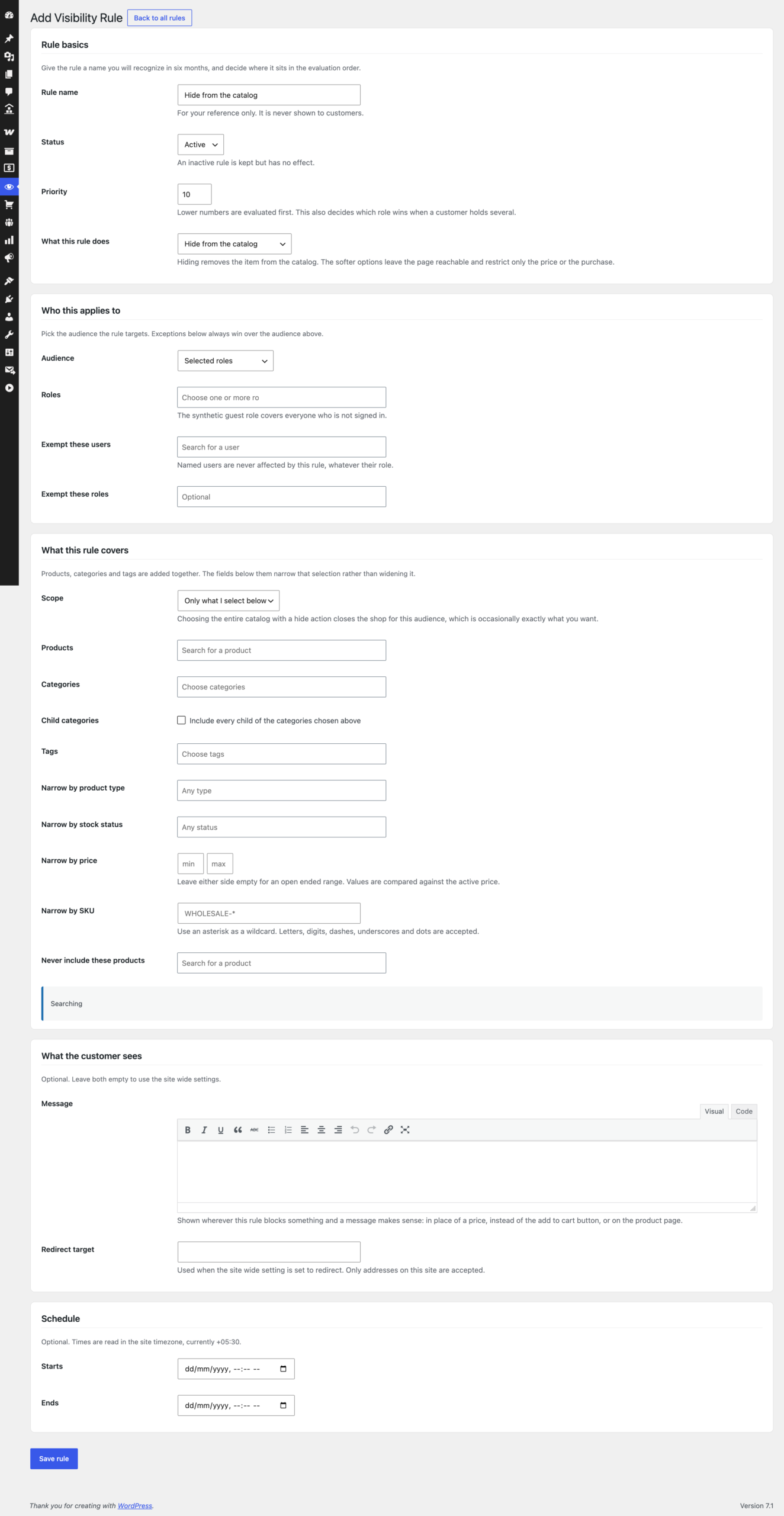Click the Rule name text field
Image resolution: width=784 pixels, height=1516 pixels.
(x=269, y=95)
